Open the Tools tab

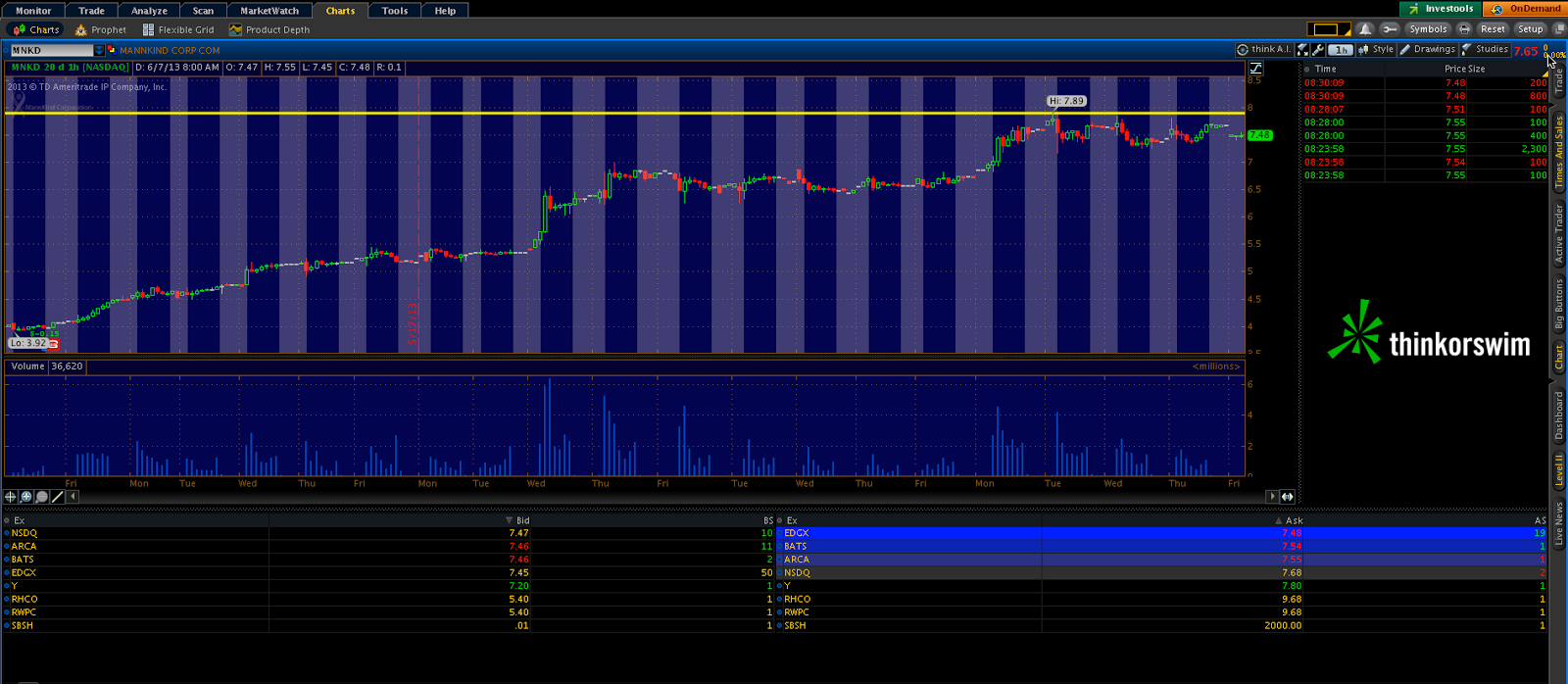coord(395,11)
